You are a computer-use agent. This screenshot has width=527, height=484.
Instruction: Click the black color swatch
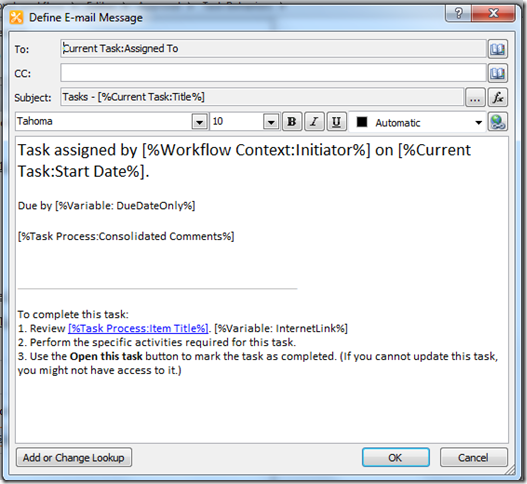(x=362, y=122)
